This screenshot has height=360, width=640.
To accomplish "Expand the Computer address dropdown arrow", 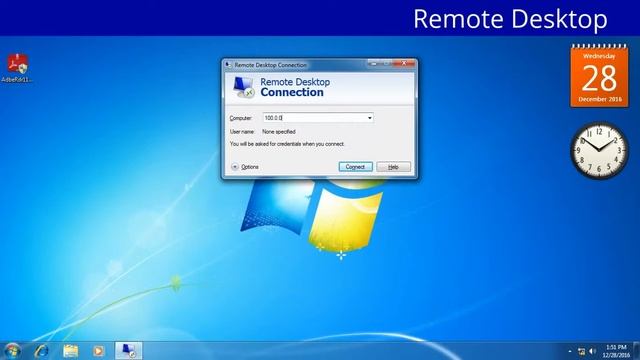I will click(x=369, y=118).
